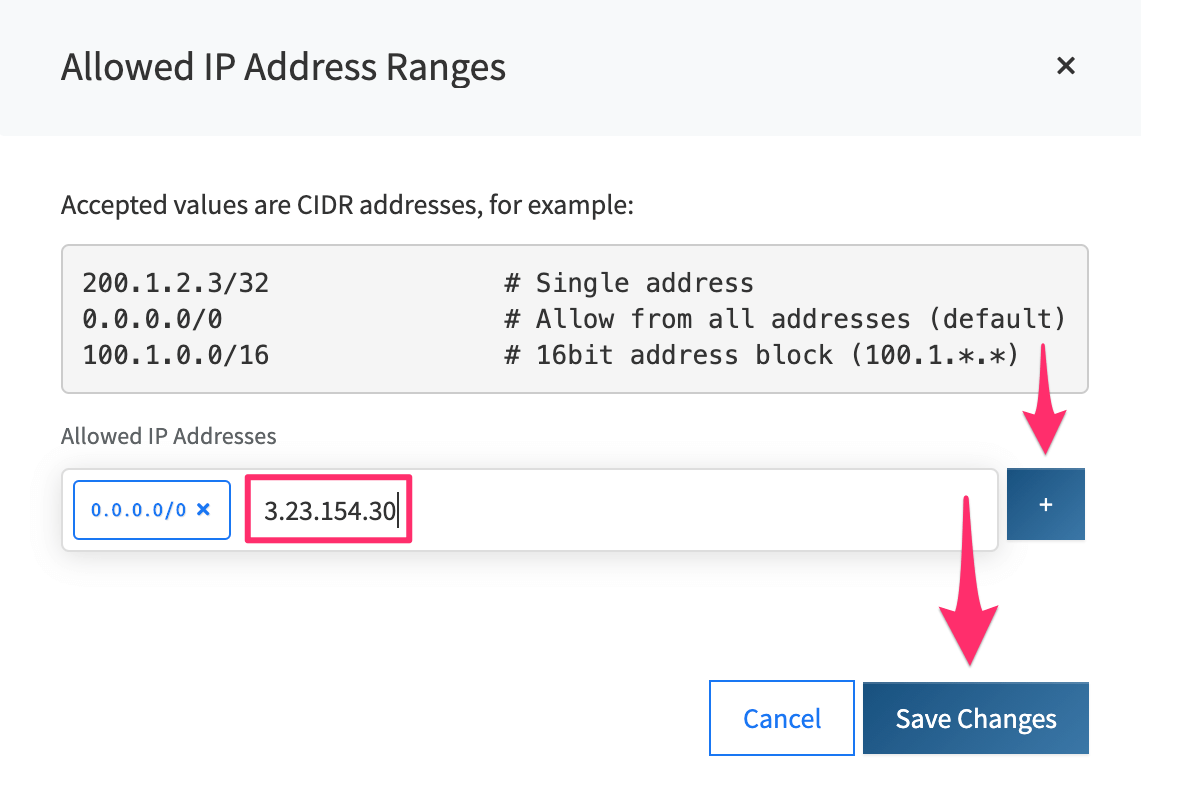Select the 0.0.0.0/0 chip label
The image size is (1182, 794).
138,510
